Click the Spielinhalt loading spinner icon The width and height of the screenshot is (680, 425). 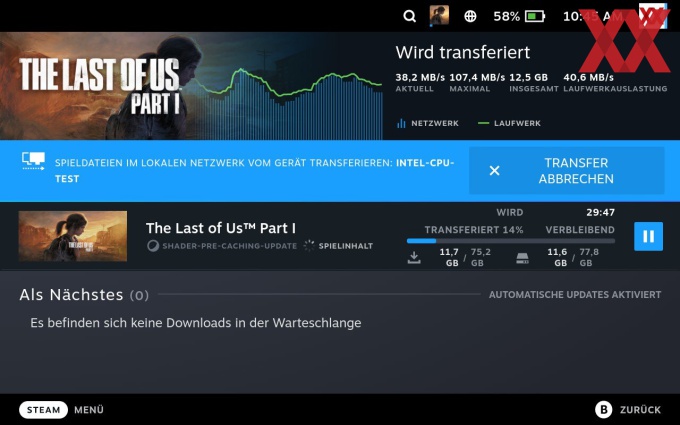coord(309,246)
